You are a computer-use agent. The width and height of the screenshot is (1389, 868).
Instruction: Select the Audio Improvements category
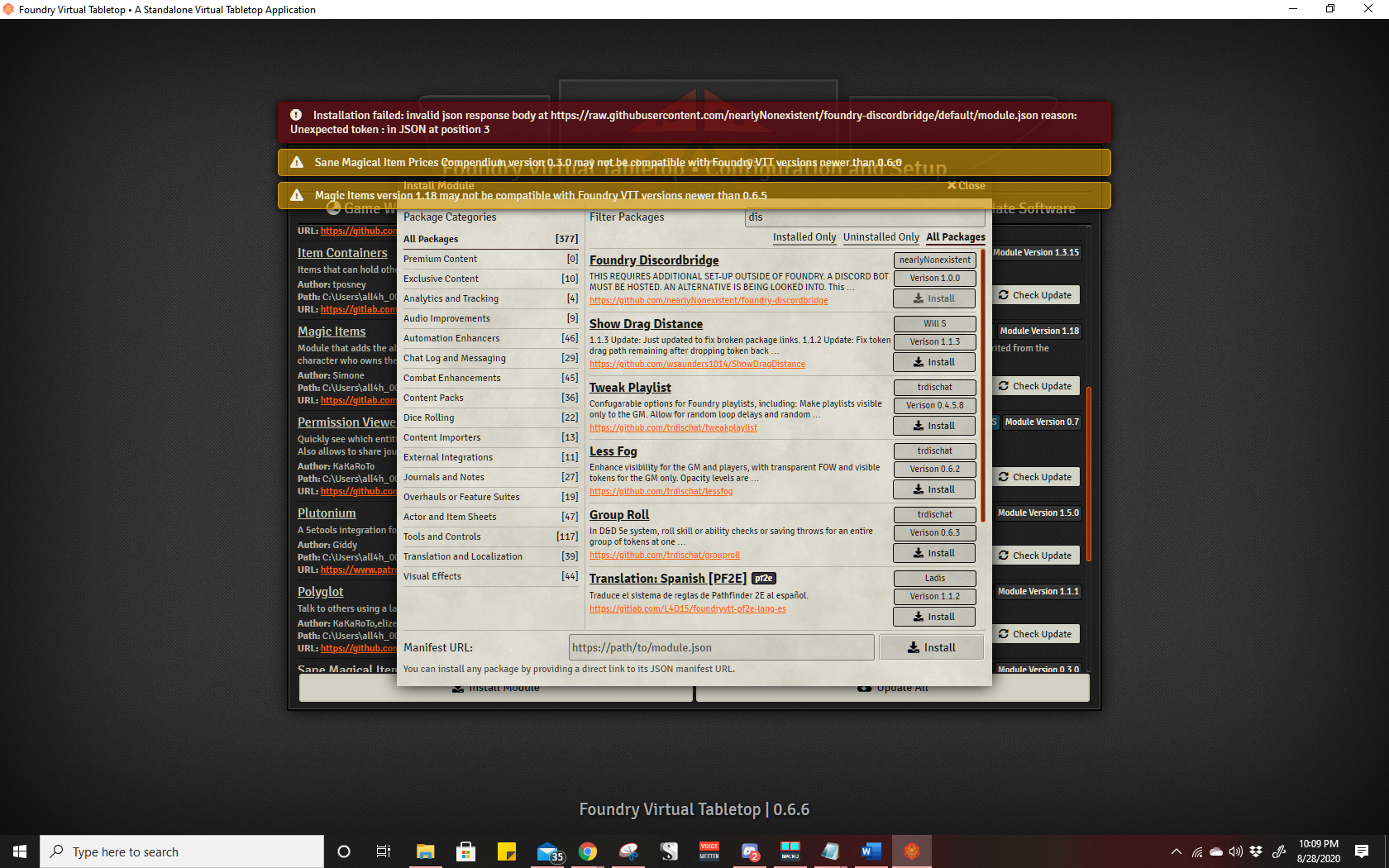[449, 318]
